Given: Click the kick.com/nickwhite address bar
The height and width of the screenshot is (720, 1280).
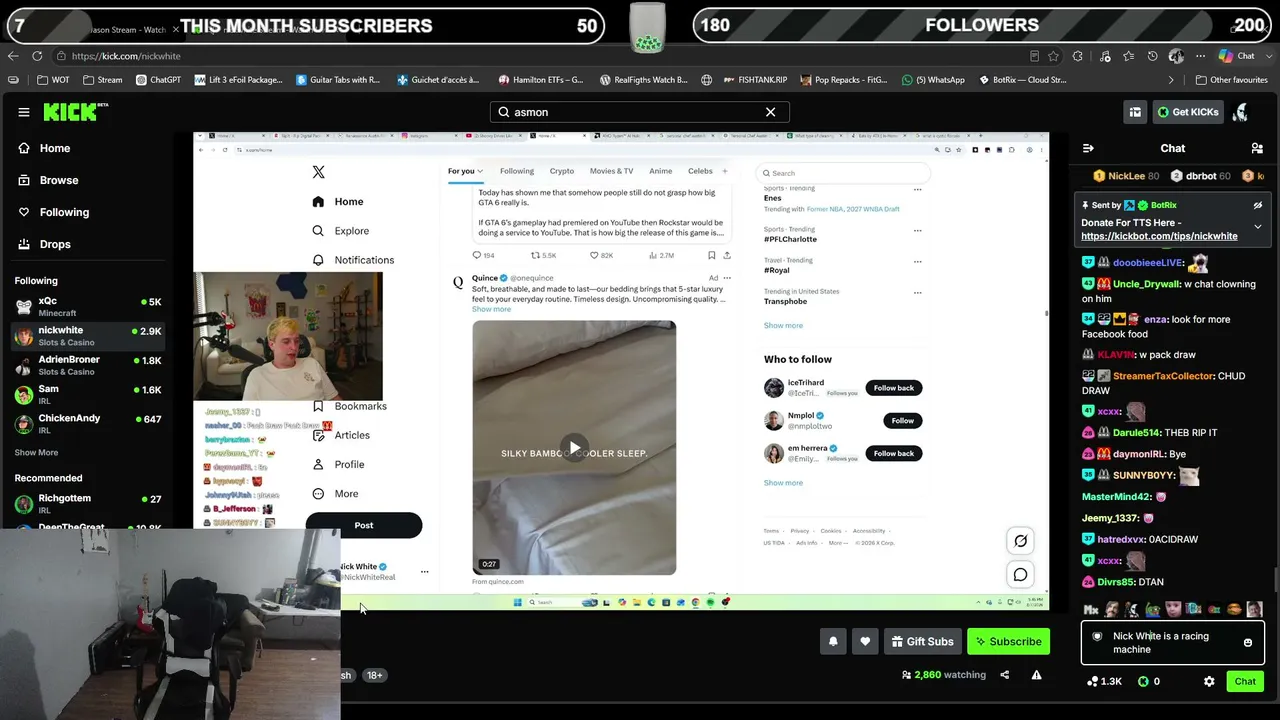Looking at the screenshot, I should click(540, 56).
